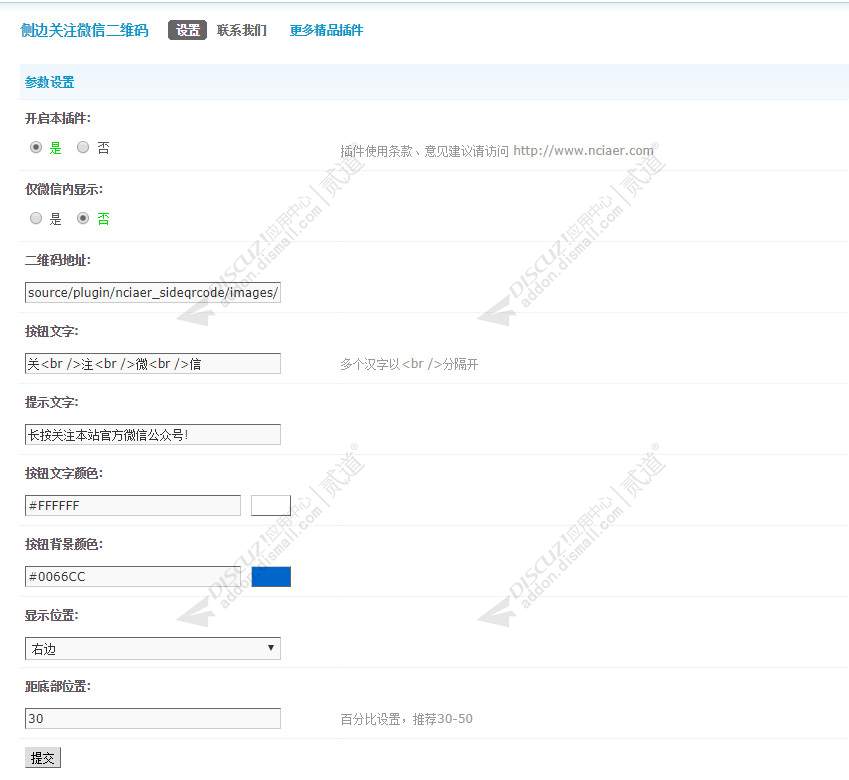Open the 联系我们 tab
Viewport: 849px width, 780px height.
242,30
